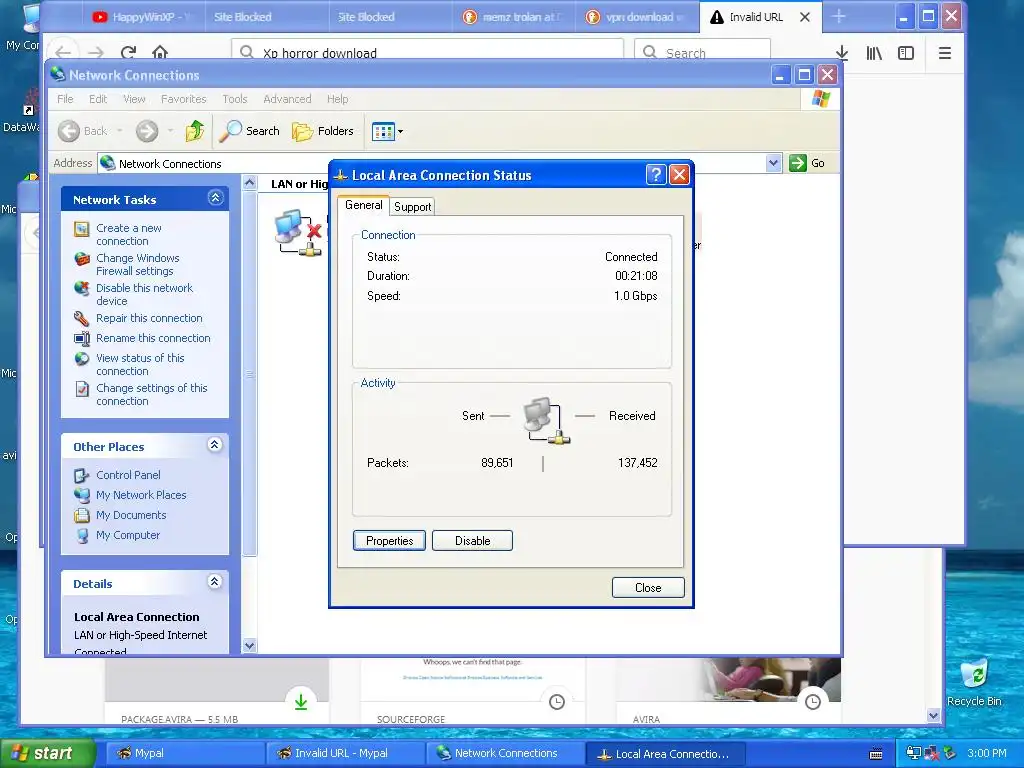Open the Favorites menu

(184, 99)
